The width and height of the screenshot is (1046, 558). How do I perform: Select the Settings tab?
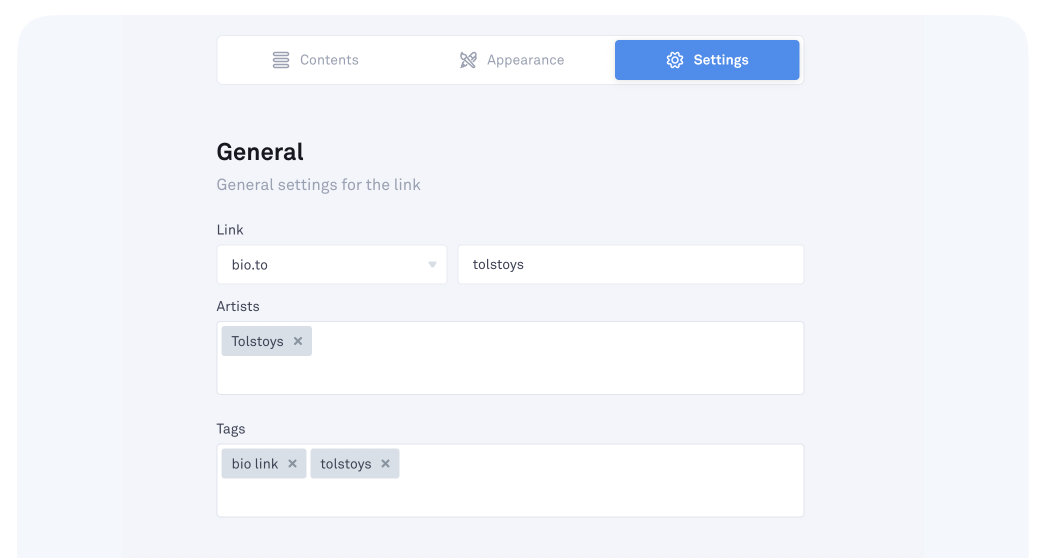click(x=707, y=60)
